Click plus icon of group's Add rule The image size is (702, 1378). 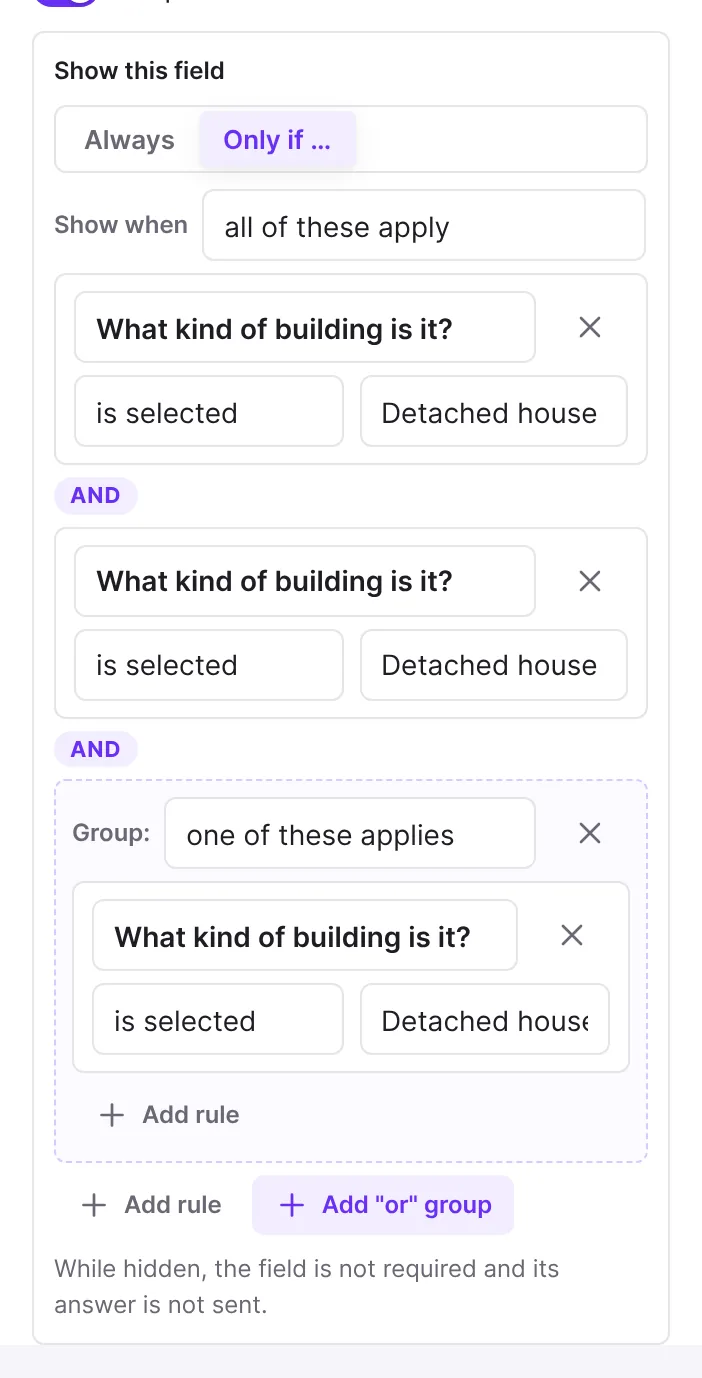tap(112, 1115)
